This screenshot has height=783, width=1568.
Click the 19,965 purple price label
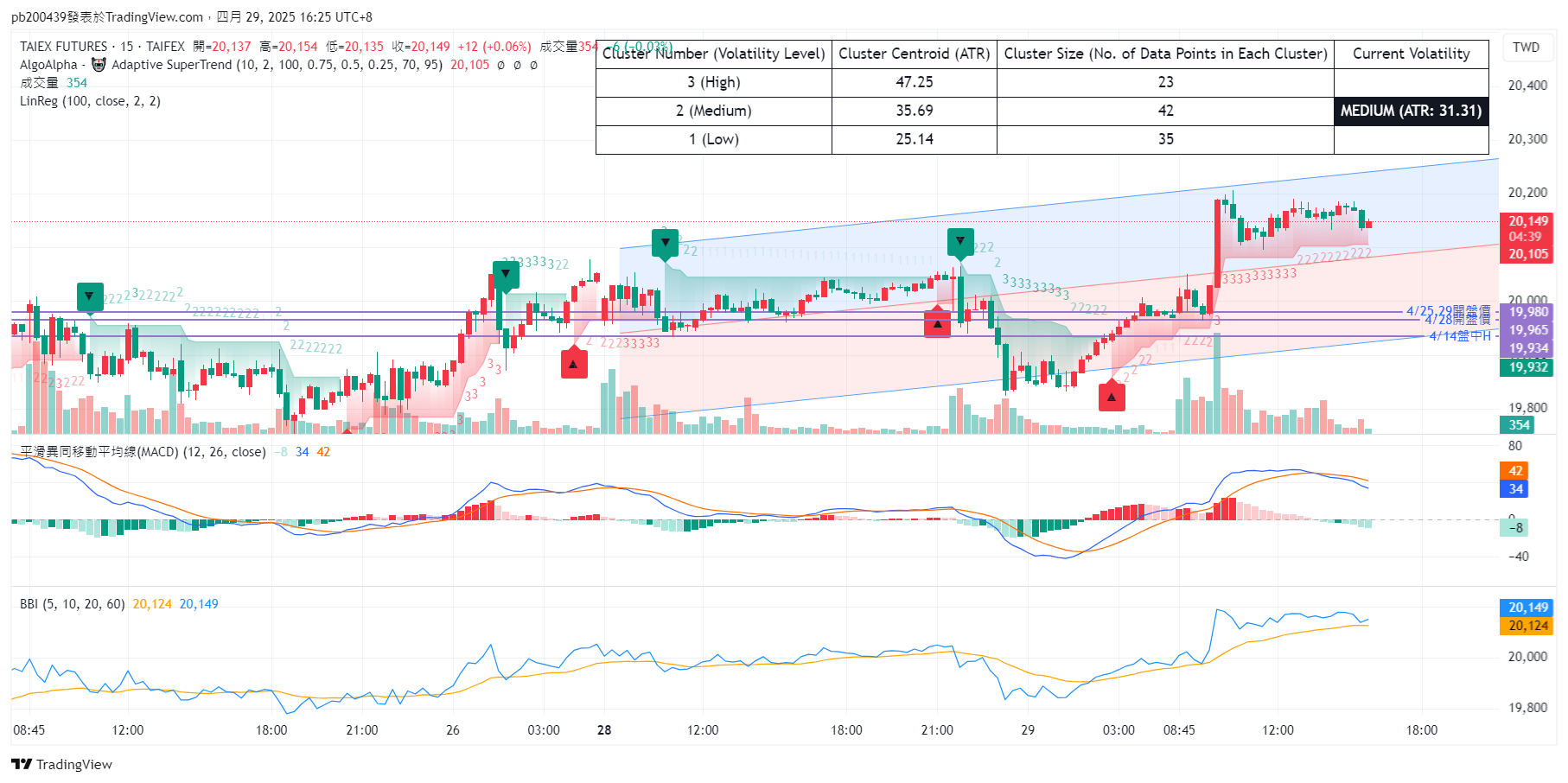(1528, 330)
